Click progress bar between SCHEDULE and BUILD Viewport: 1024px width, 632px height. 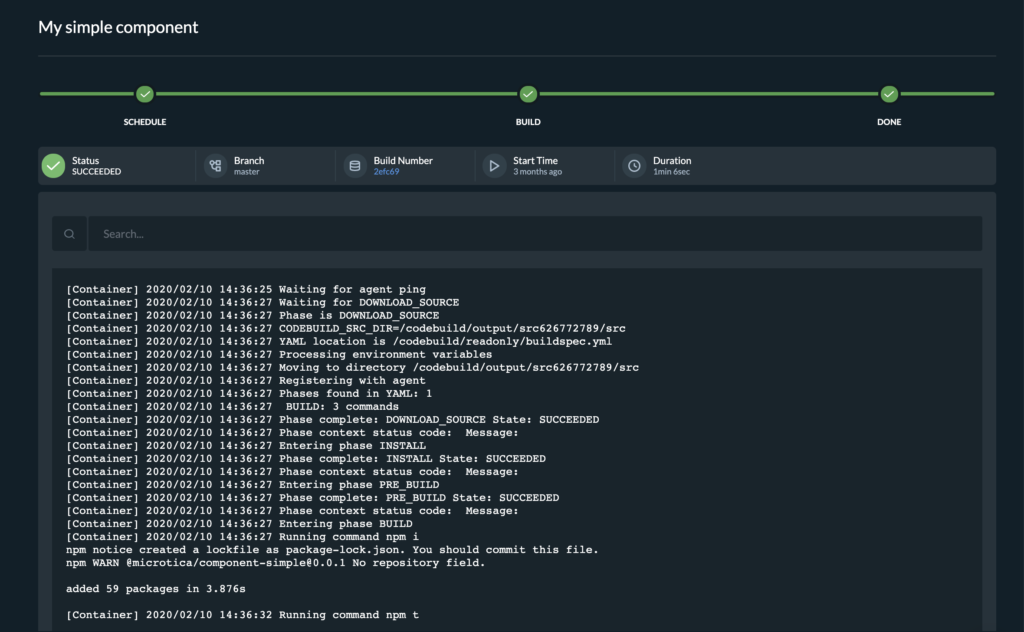[x=336, y=94]
